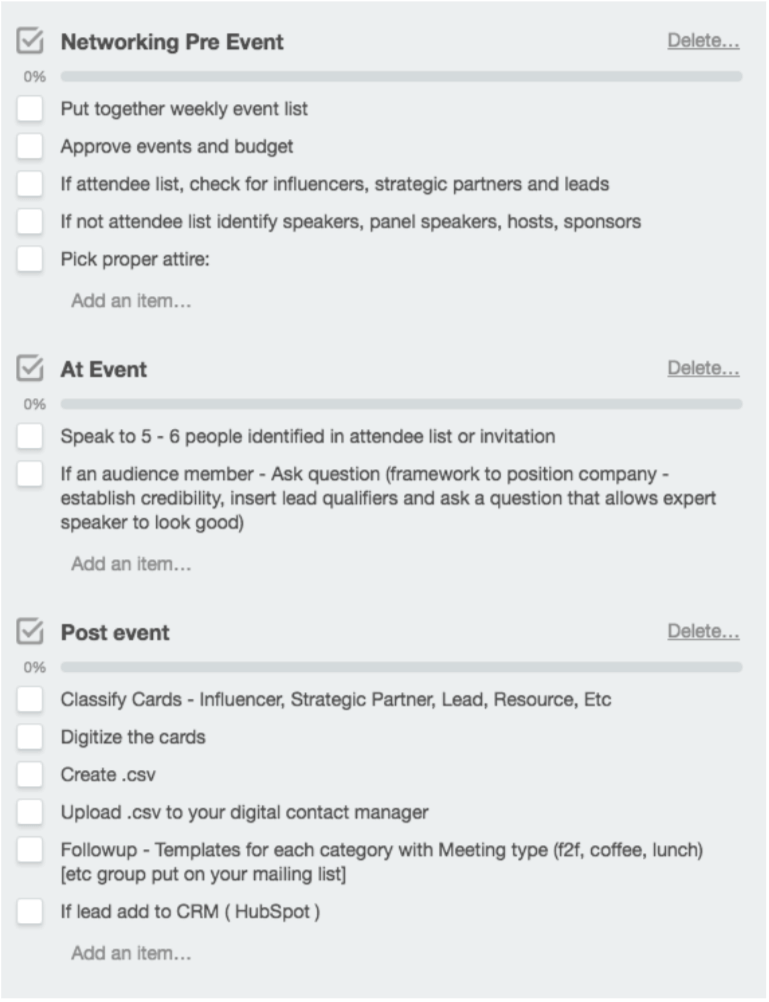Edit the 'At Event' checklist title
This screenshot has height=1002, width=769.
tap(103, 369)
